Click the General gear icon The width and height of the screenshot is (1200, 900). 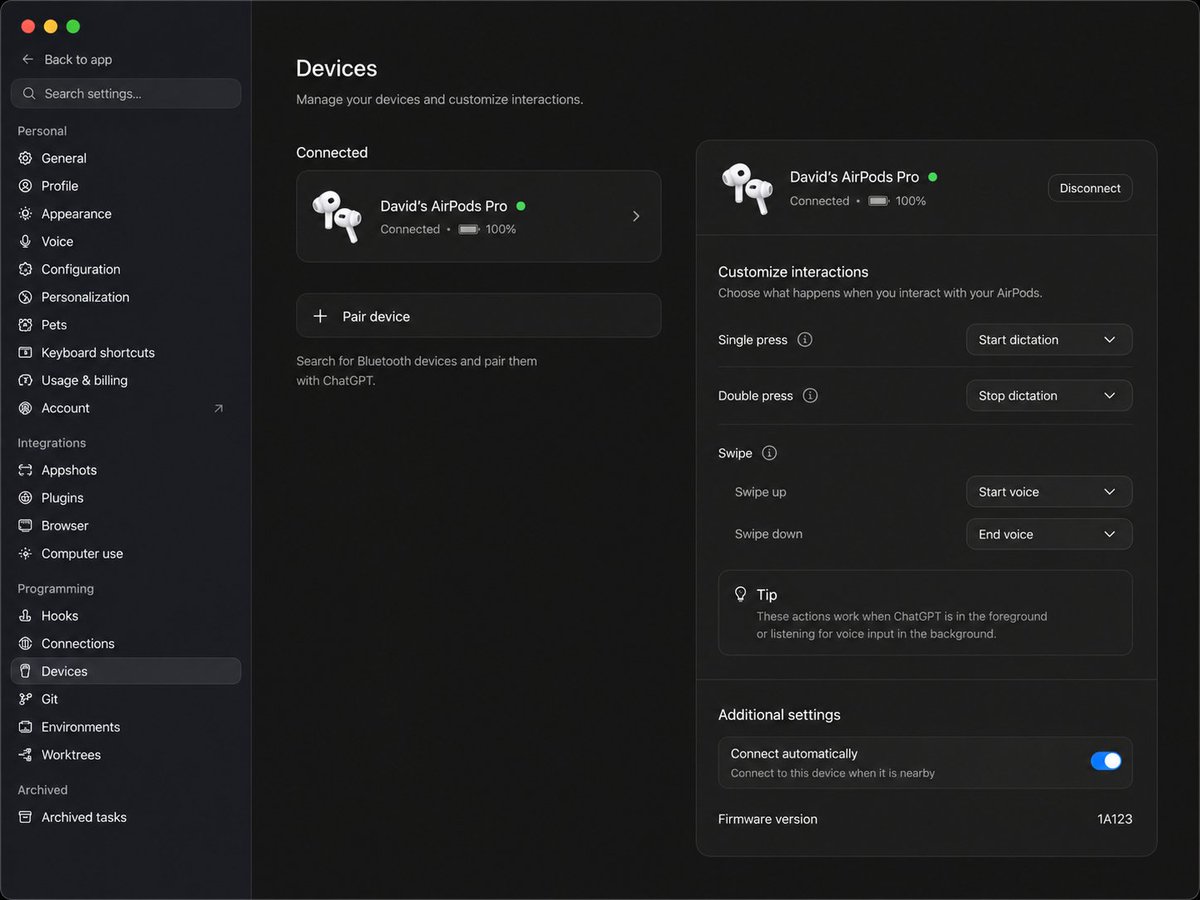click(26, 158)
